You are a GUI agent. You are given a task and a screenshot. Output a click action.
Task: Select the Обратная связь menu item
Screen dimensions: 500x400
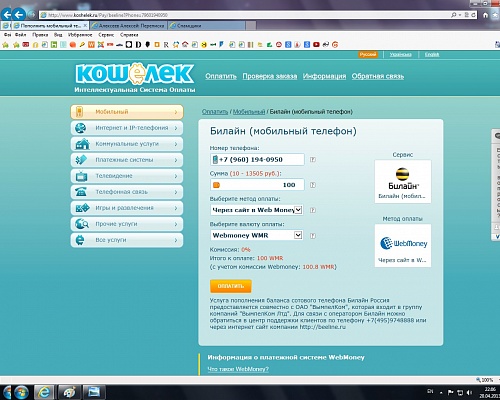pos(378,76)
